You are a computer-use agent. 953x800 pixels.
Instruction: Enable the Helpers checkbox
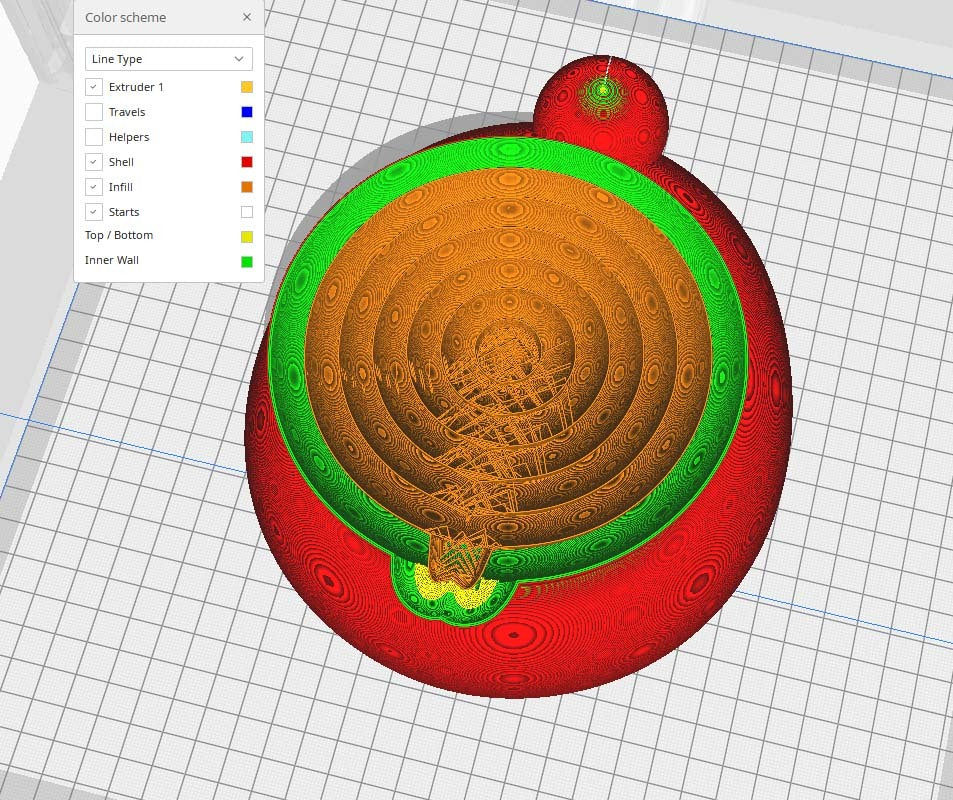[x=94, y=137]
